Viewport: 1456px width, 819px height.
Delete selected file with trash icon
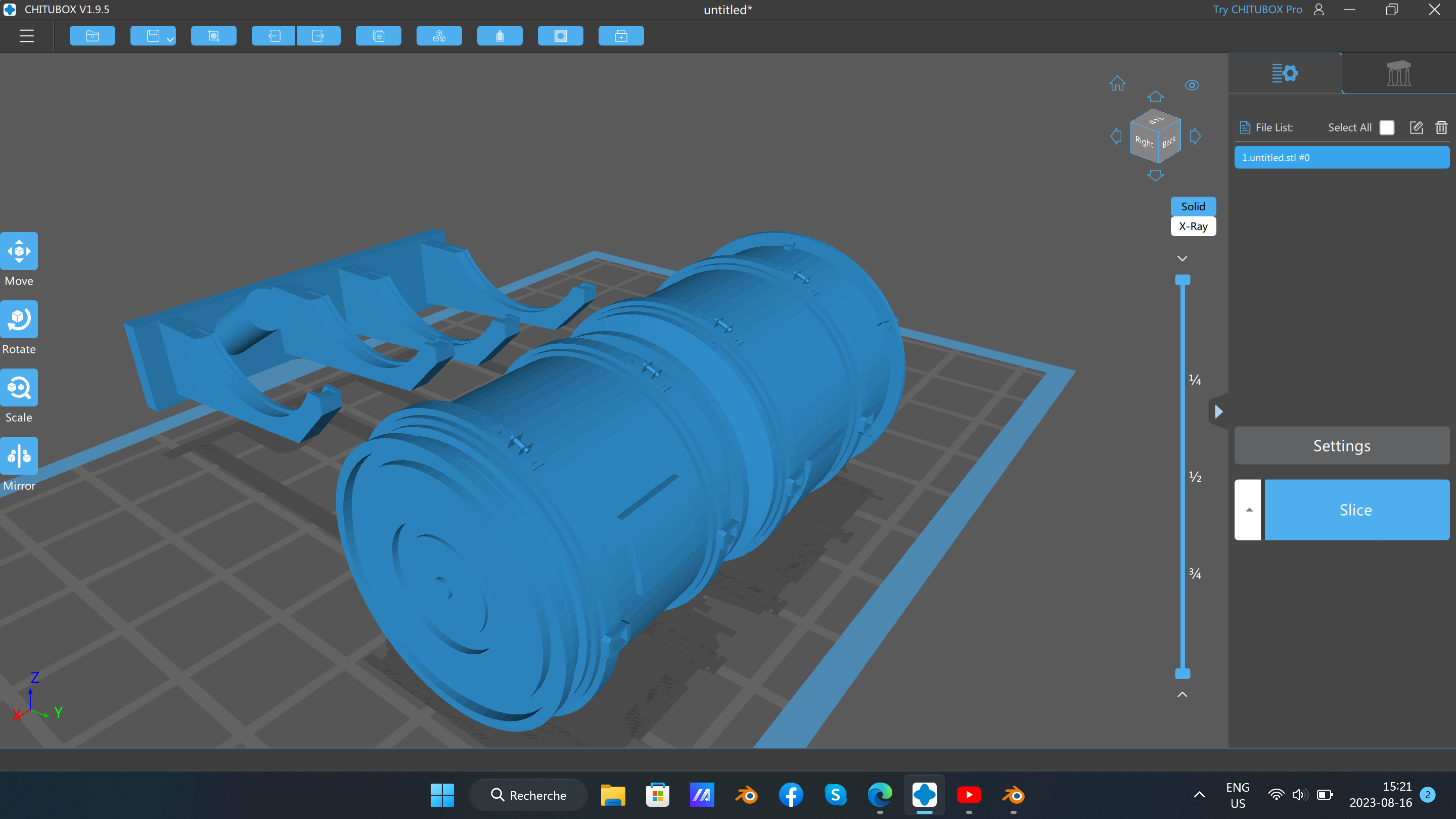point(1441,127)
